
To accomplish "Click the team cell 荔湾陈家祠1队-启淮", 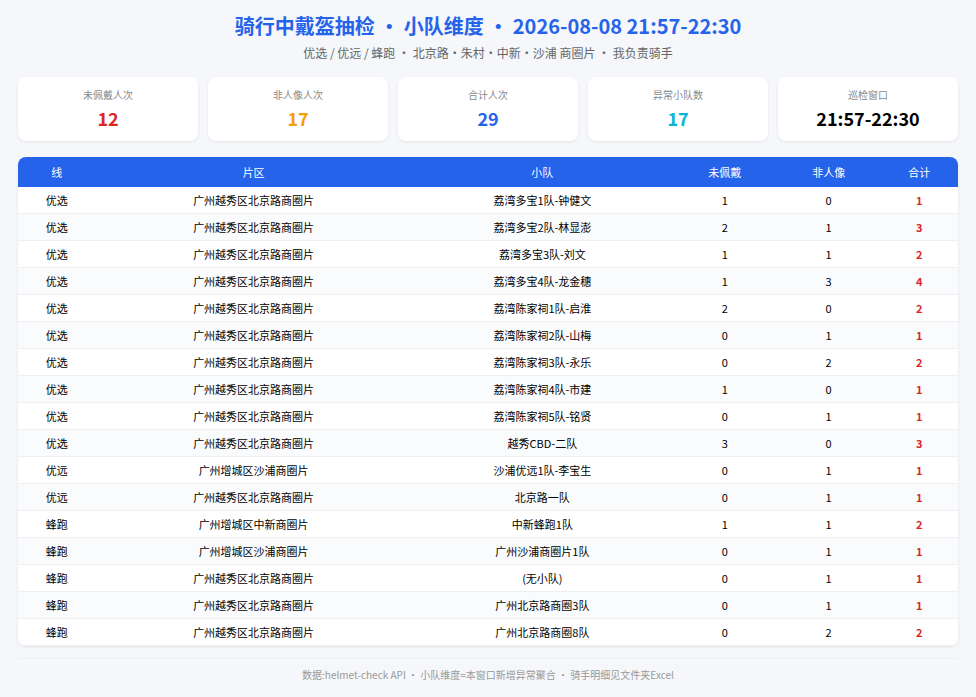I will (542, 309).
